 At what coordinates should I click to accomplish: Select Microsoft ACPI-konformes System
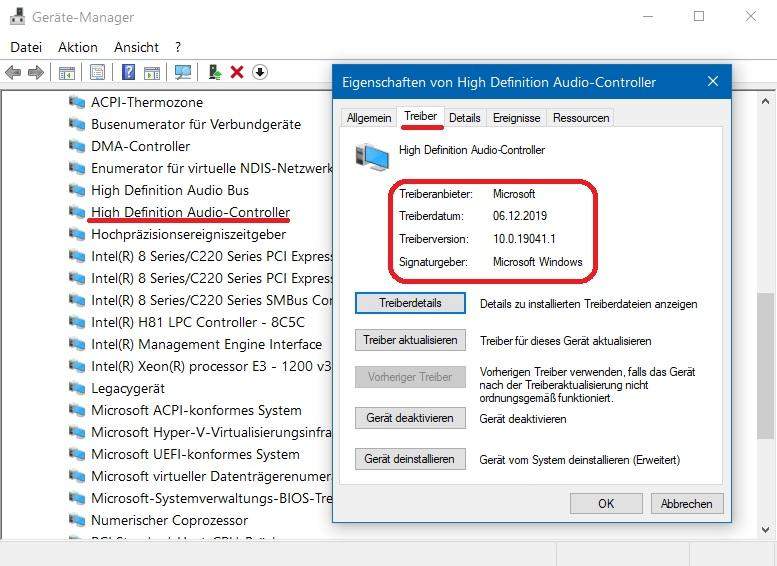coord(196,410)
